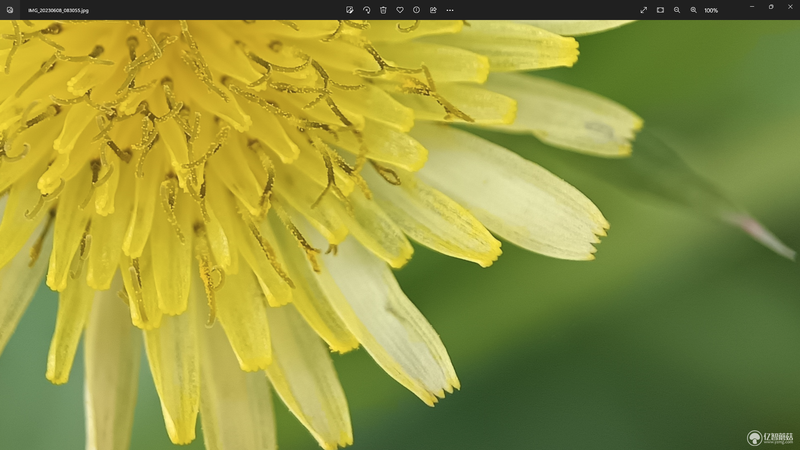Screen dimensions: 800x450
Task: Open the See more ellipsis menu
Action: [450, 10]
